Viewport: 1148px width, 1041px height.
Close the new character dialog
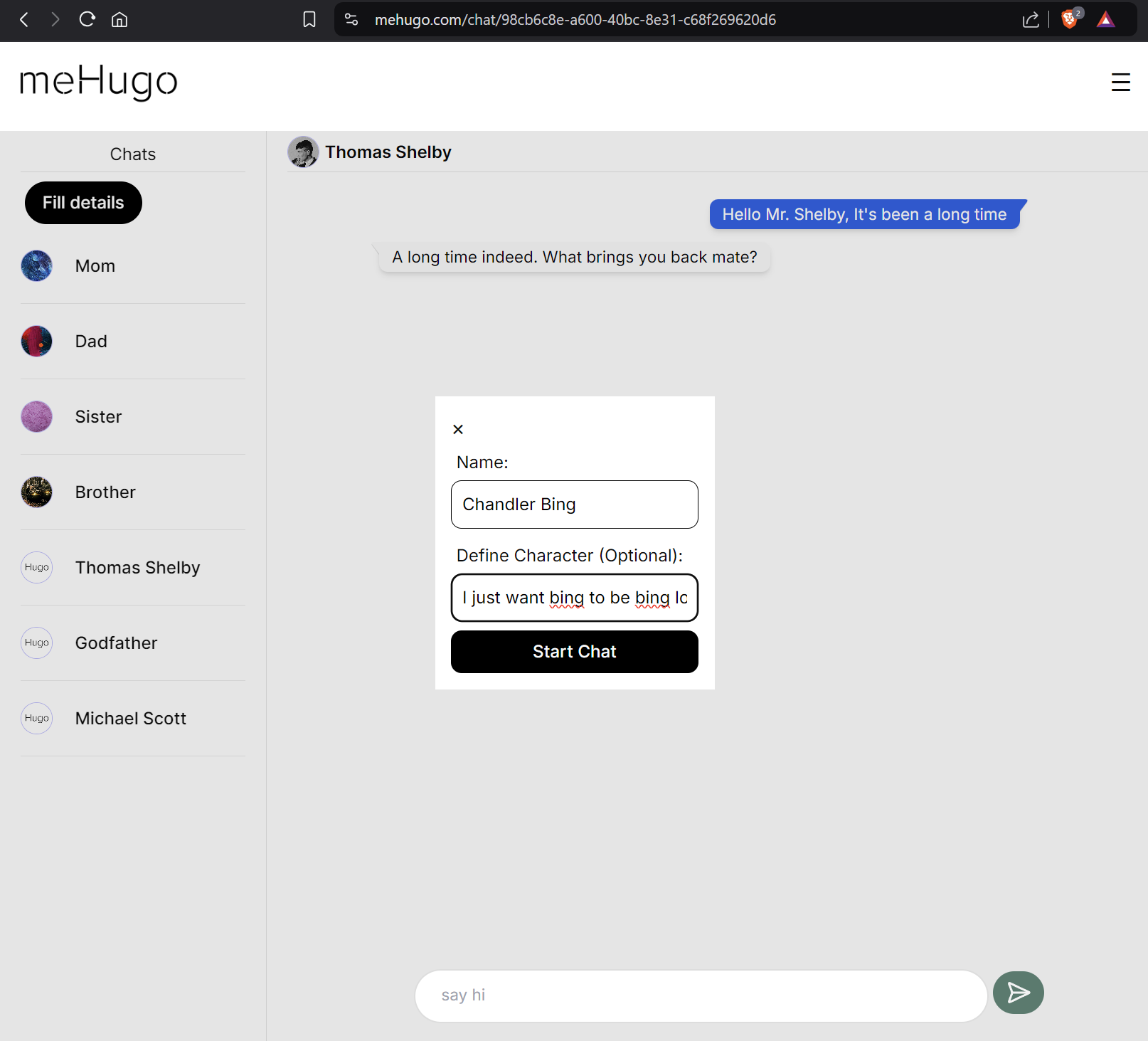[458, 429]
